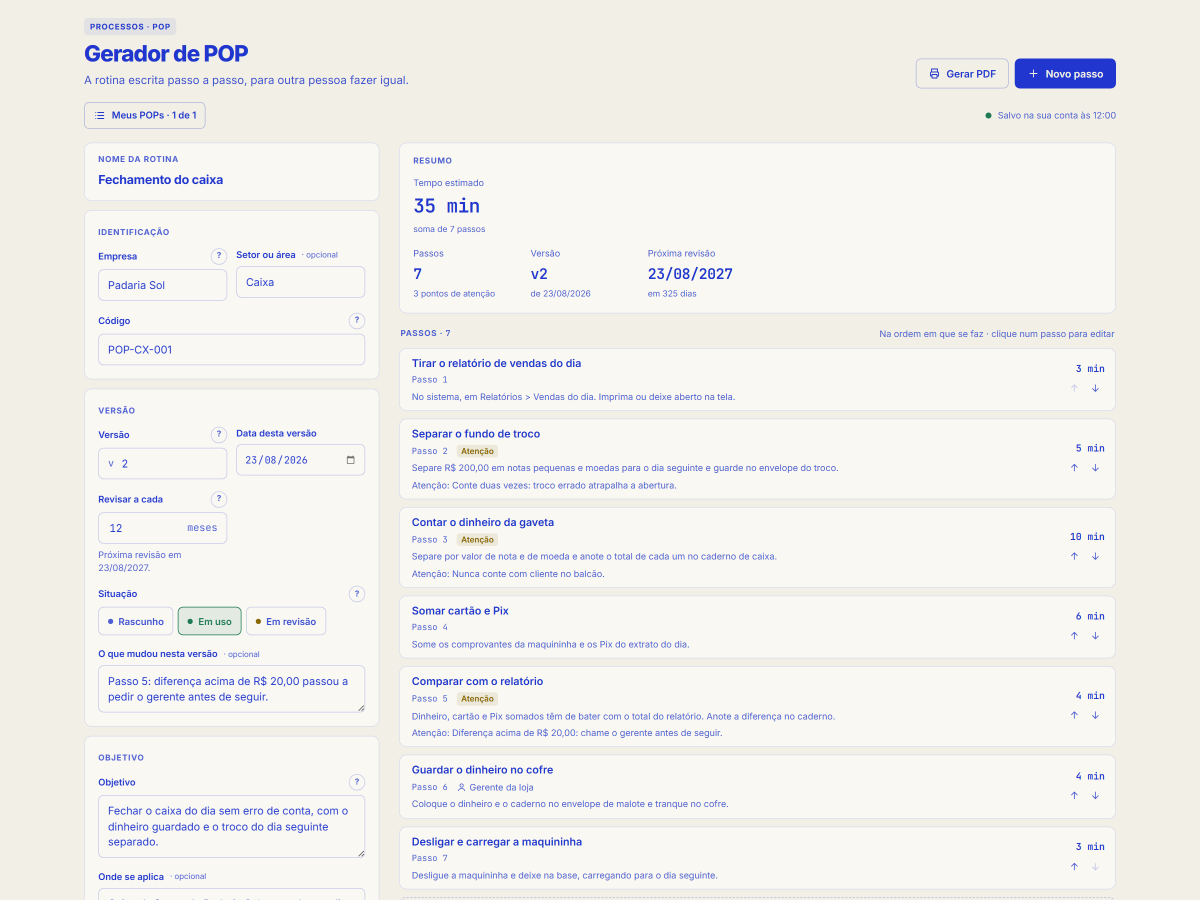
Task: Move 'Separar o fundo de troco' down
Action: tap(1095, 467)
